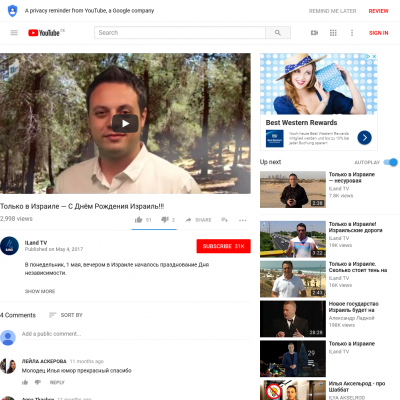The height and width of the screenshot is (400, 400).
Task: Click the privacy shield icon
Action: pos(12,11)
